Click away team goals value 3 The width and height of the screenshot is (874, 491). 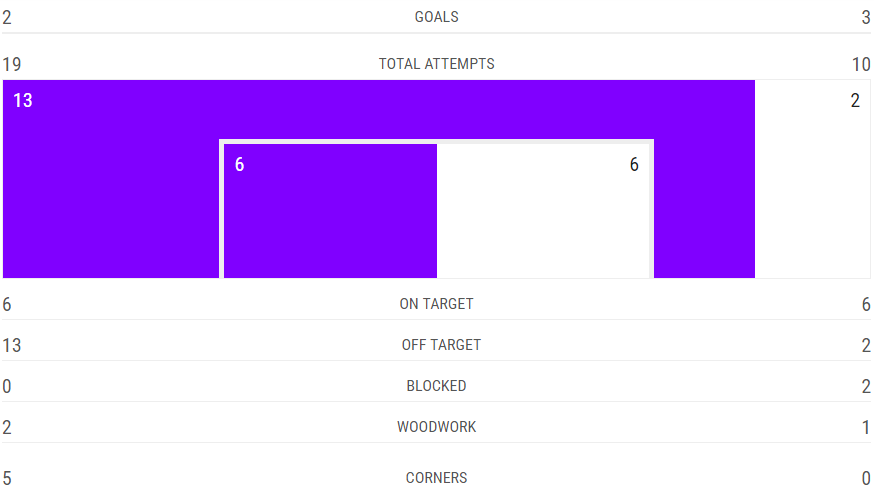pos(866,17)
